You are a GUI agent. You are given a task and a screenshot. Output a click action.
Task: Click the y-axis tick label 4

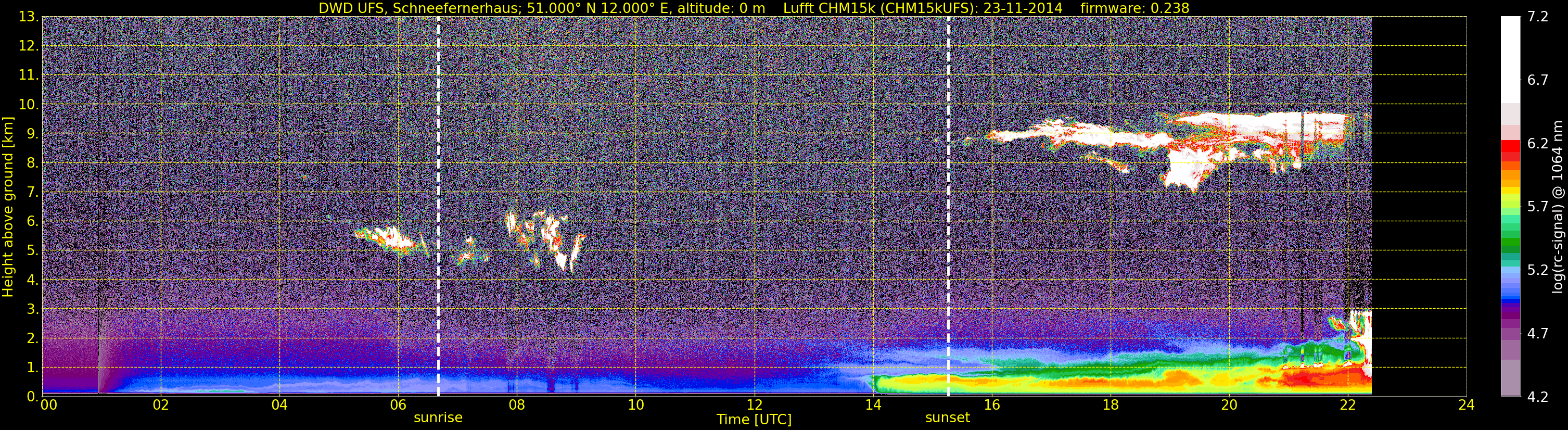pyautogui.click(x=32, y=280)
